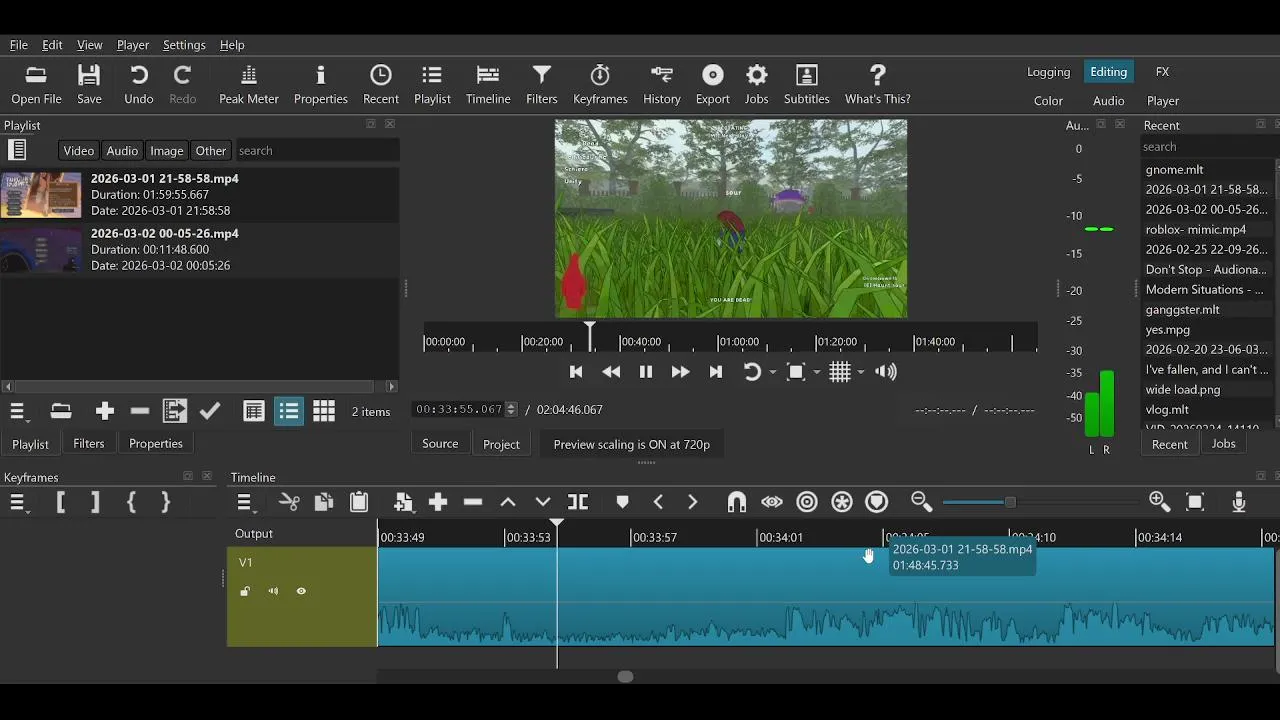Lift the clip with the Timeline up-chevron icon
Viewport: 1280px width, 720px height.
(x=508, y=502)
